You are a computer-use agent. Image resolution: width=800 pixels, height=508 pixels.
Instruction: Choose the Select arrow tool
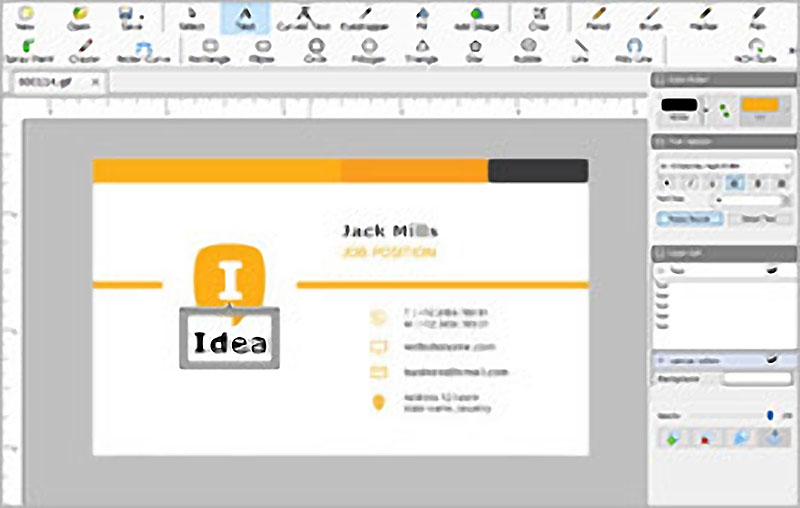(x=192, y=18)
